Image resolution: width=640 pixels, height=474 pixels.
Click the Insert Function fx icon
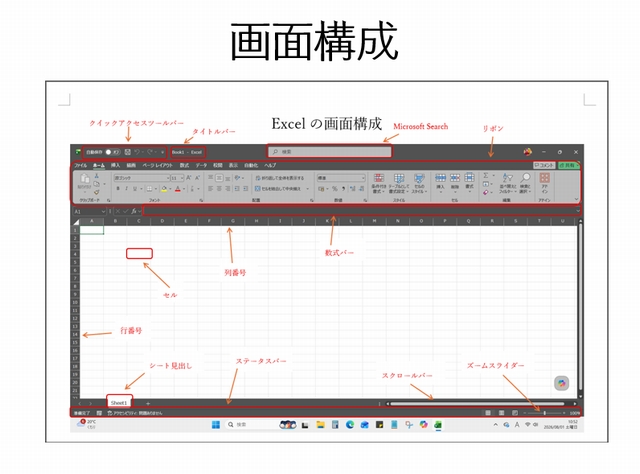[x=133, y=211]
